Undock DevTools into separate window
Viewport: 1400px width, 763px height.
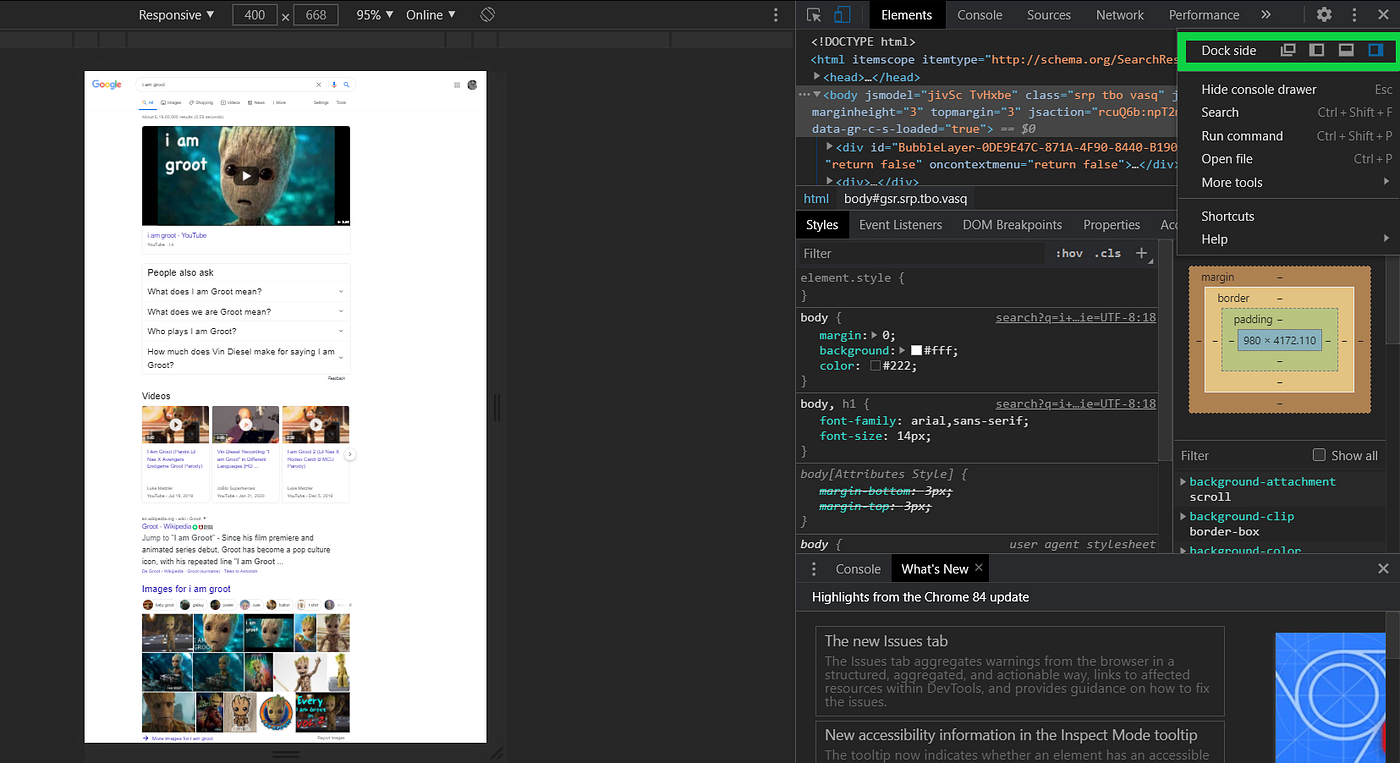(1289, 50)
